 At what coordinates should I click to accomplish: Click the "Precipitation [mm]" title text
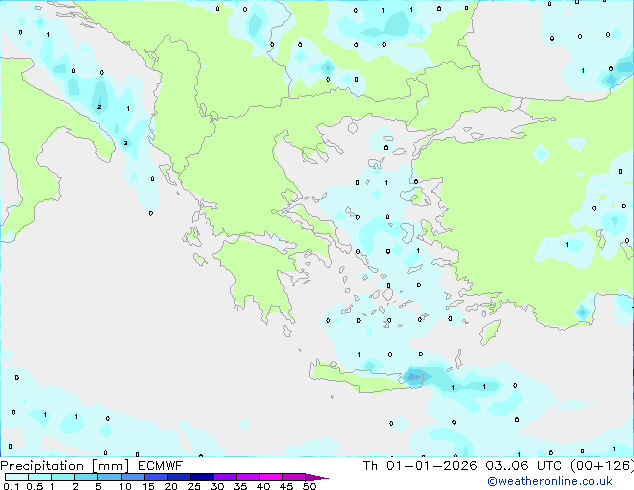click(65, 466)
